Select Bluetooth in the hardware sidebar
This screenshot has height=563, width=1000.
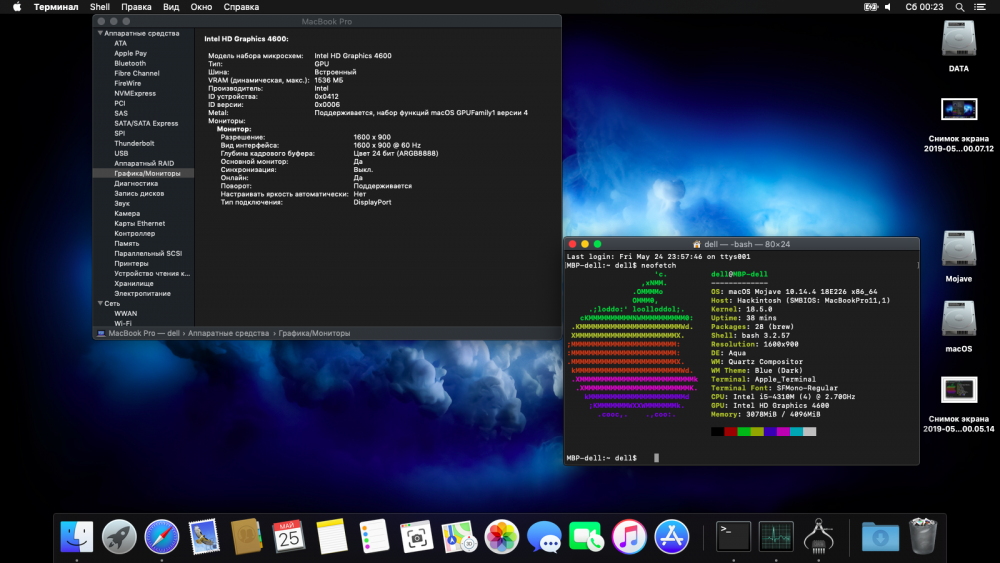[x=130, y=63]
